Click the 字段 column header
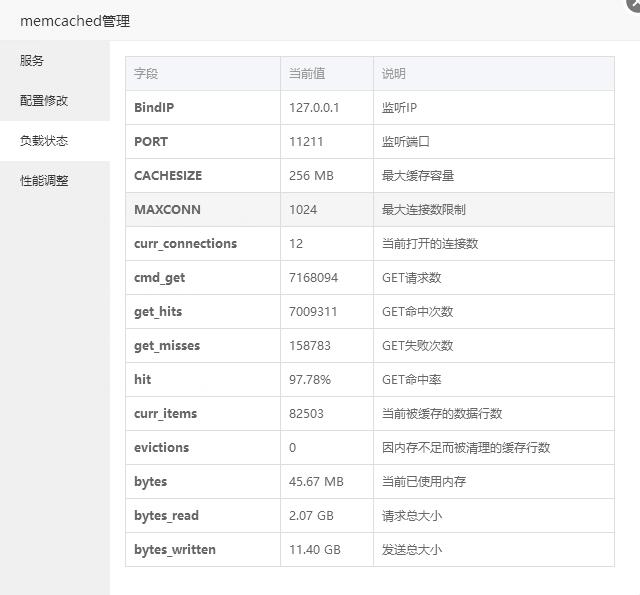 click(x=146, y=74)
